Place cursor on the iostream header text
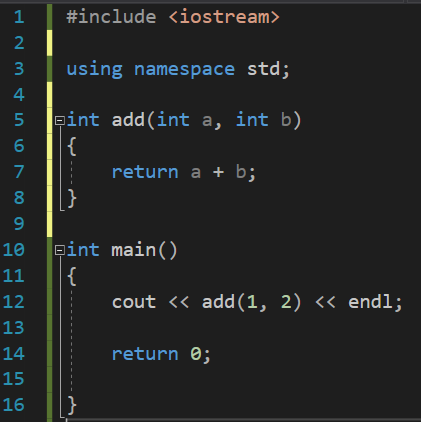The image size is (421, 422). click(x=224, y=17)
